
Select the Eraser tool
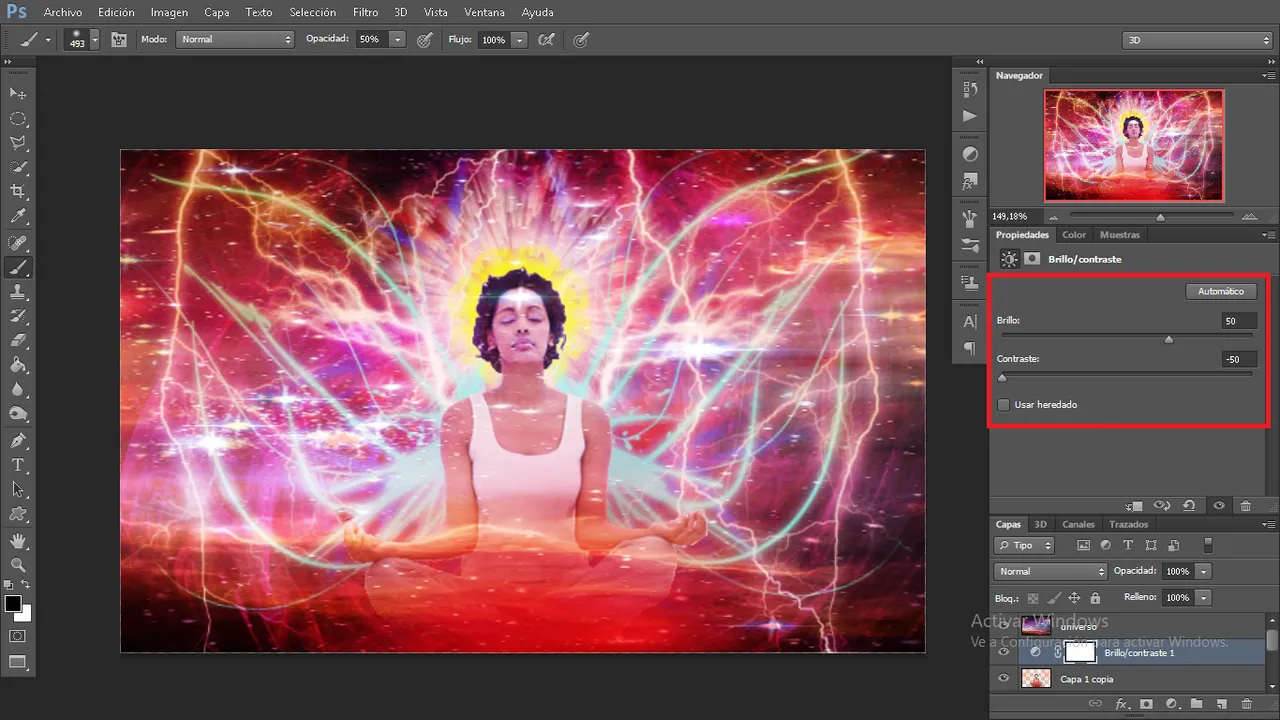click(x=18, y=341)
